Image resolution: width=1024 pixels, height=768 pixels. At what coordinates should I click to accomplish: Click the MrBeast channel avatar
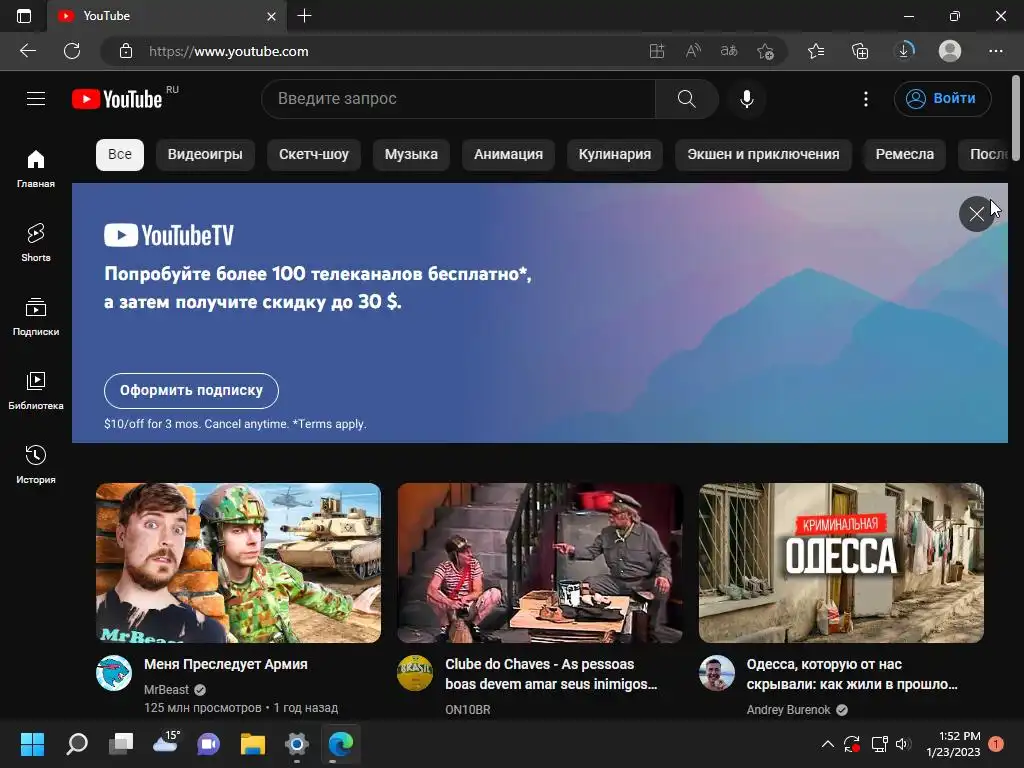(x=114, y=673)
